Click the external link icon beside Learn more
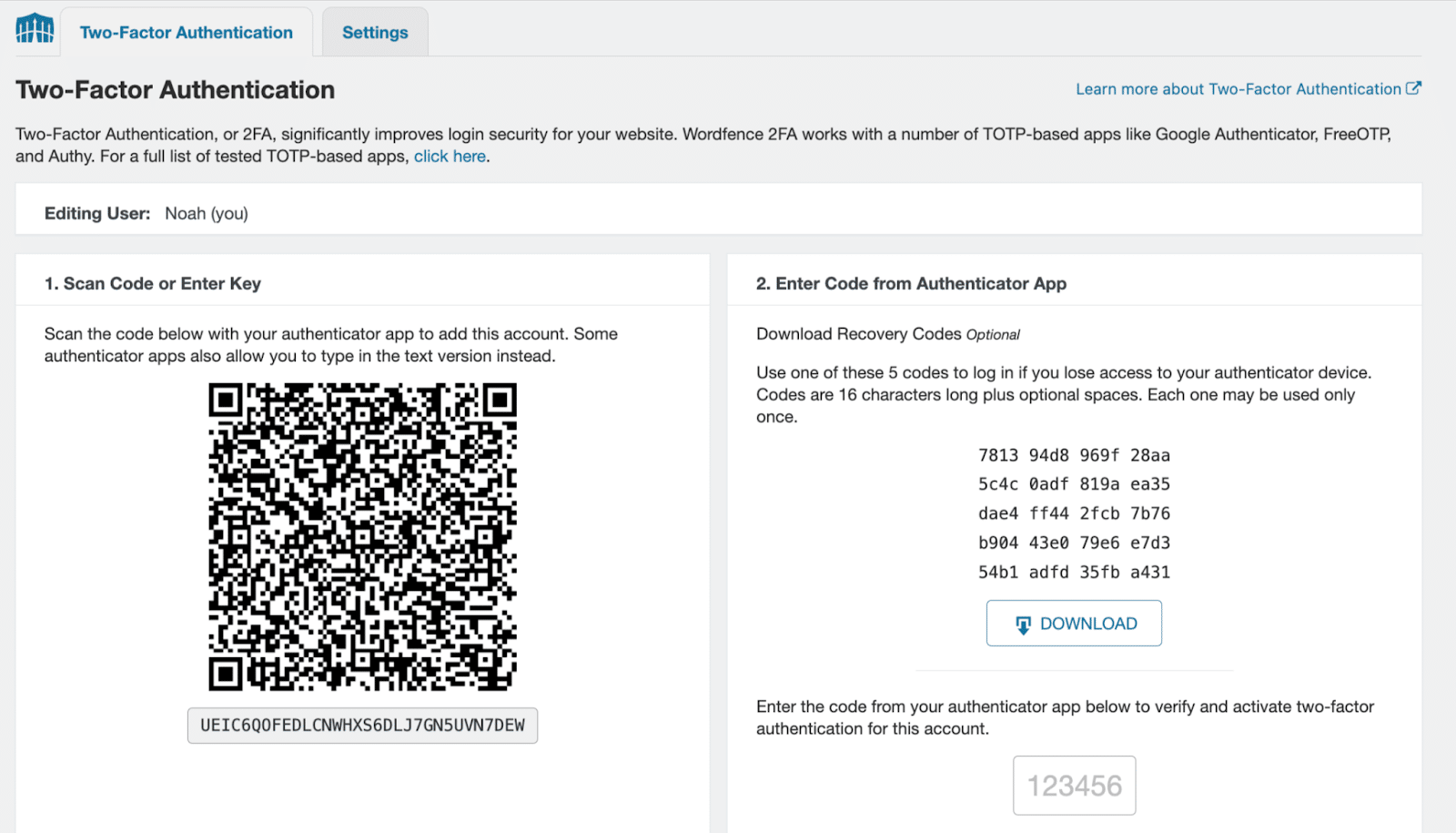 [x=1413, y=88]
